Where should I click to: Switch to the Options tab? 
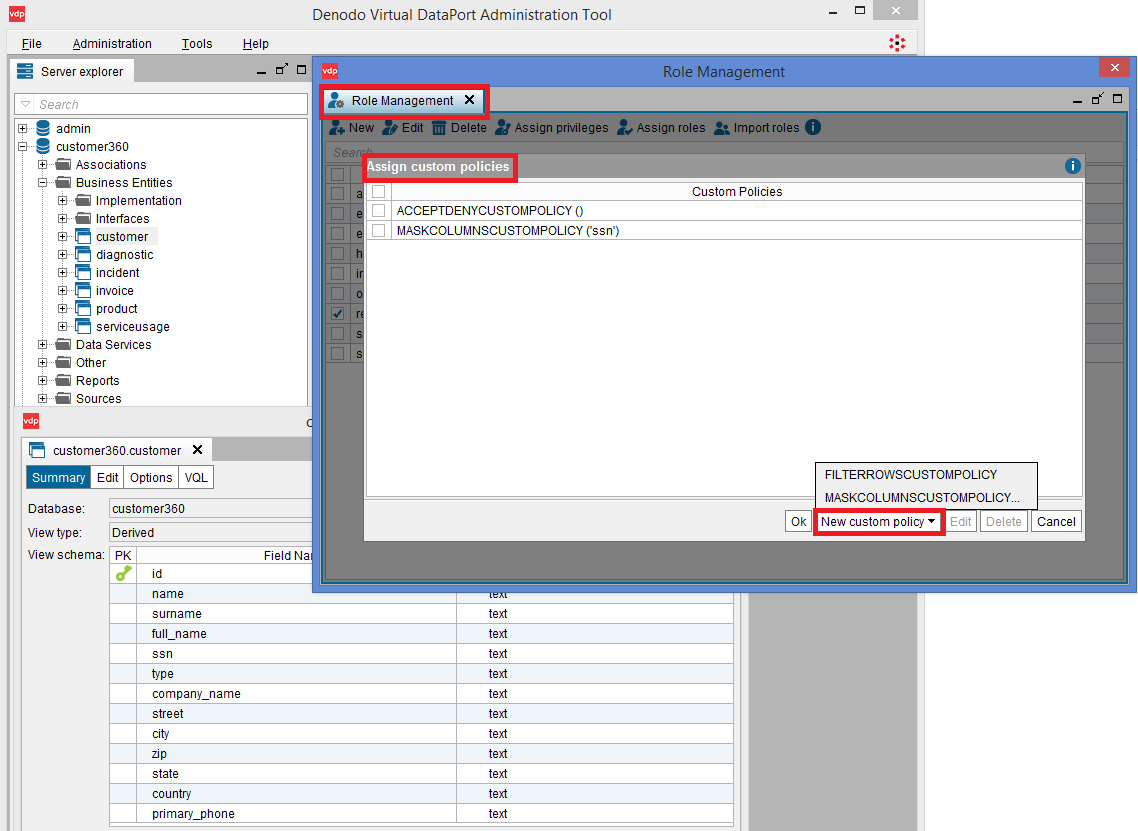pyautogui.click(x=151, y=478)
